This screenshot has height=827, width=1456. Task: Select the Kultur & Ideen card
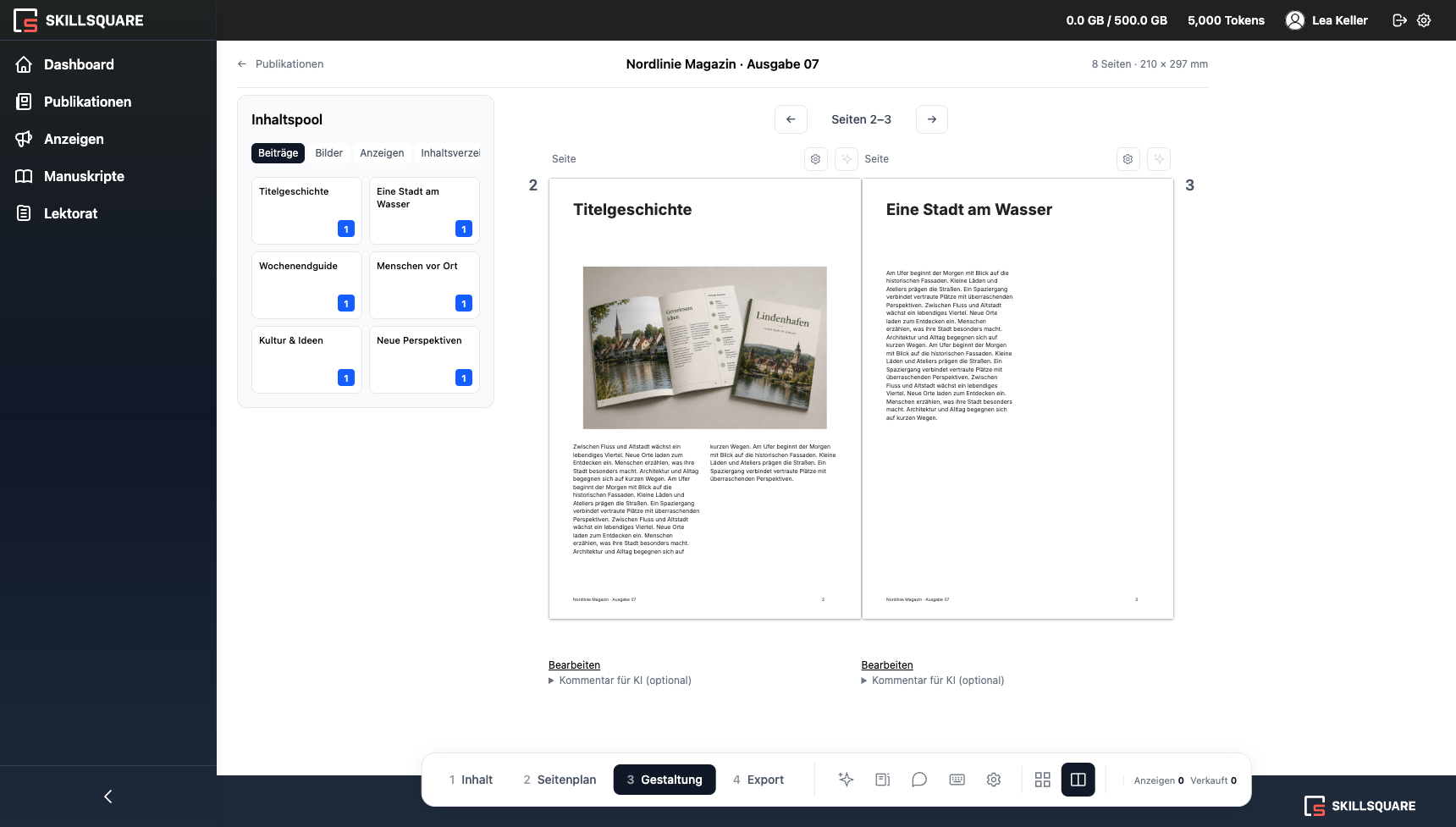(x=306, y=360)
